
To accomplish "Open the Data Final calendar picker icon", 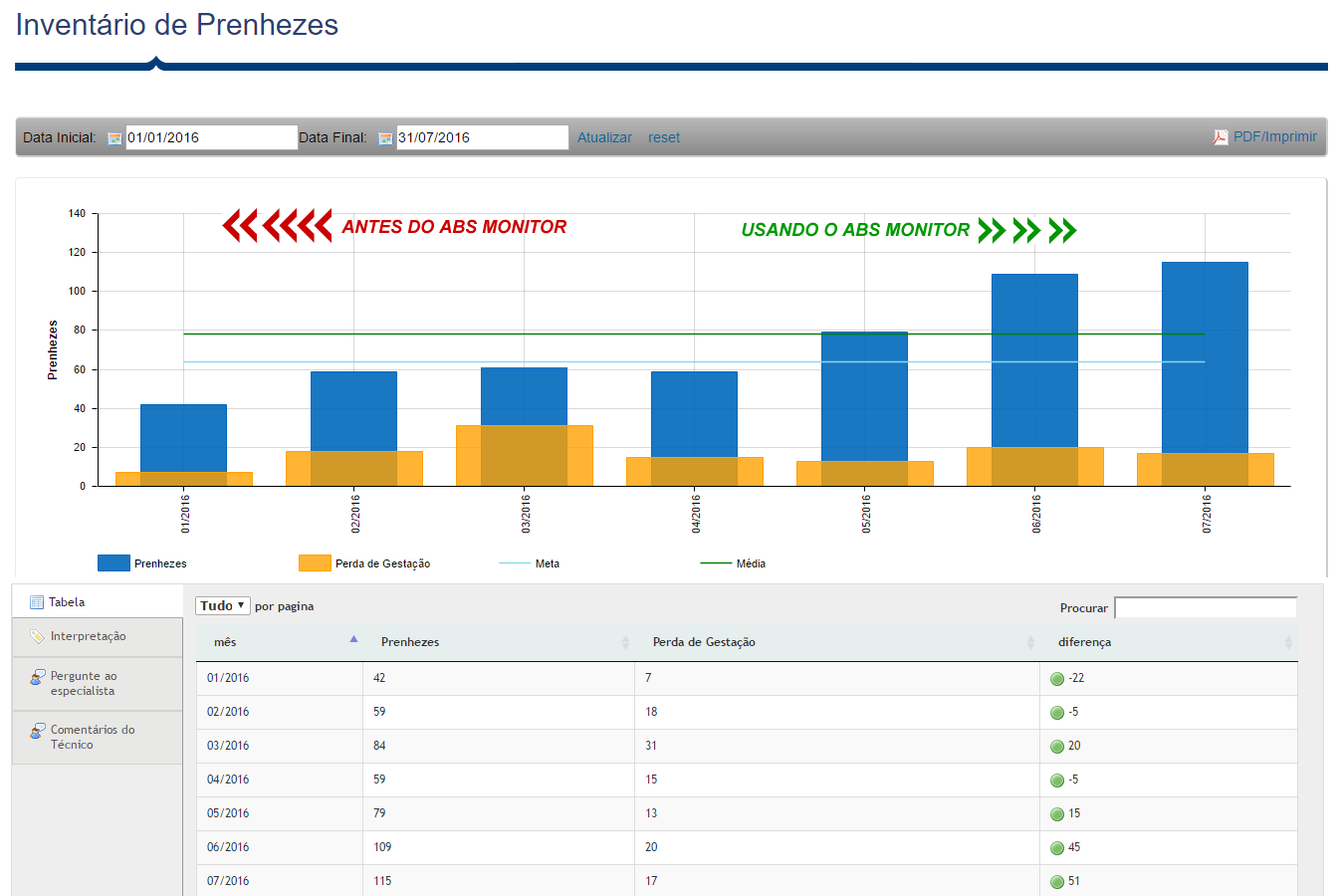I will 385,138.
